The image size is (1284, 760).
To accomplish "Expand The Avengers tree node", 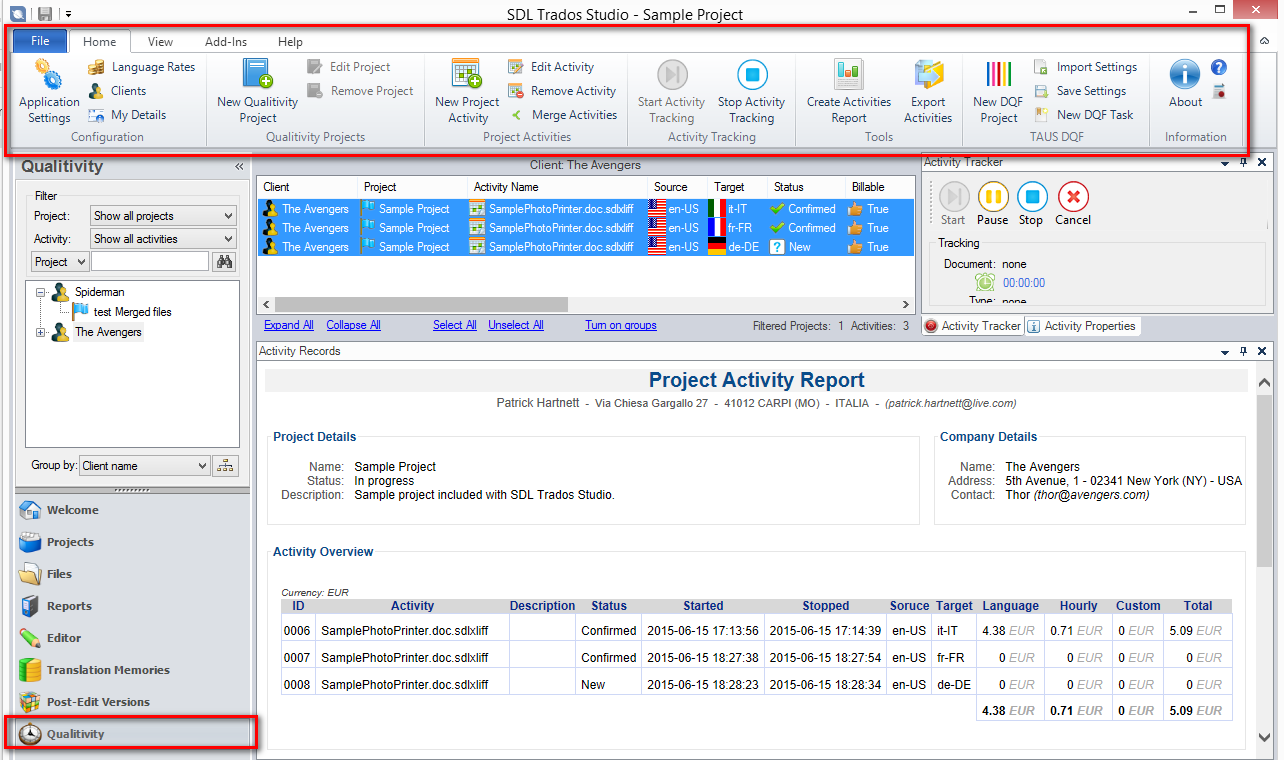I will 41,332.
